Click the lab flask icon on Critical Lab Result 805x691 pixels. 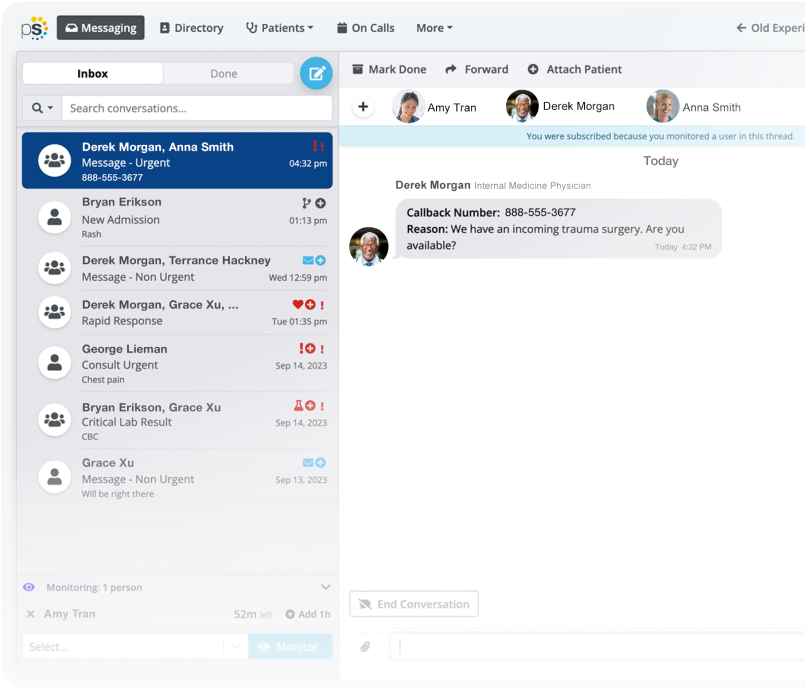pos(298,406)
